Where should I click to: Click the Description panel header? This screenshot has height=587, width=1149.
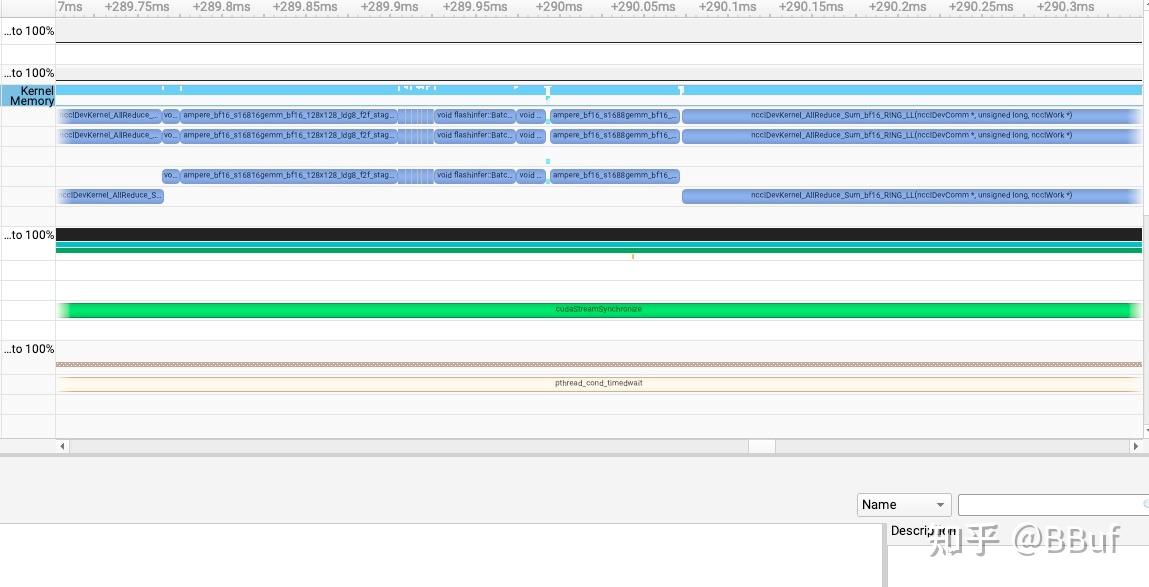tap(923, 531)
